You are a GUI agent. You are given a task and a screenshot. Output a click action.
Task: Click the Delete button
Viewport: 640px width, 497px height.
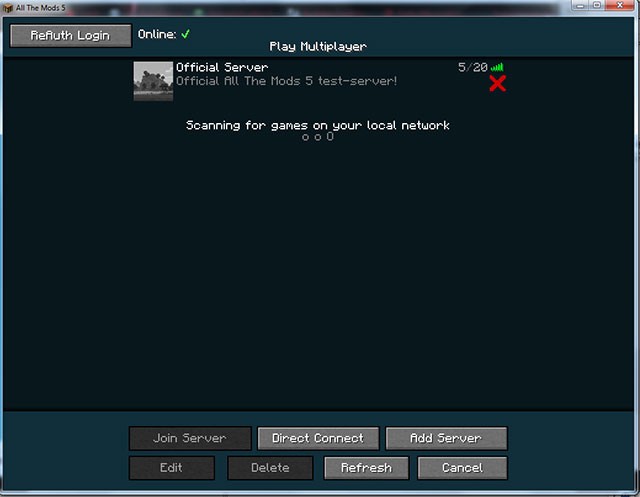(x=270, y=468)
